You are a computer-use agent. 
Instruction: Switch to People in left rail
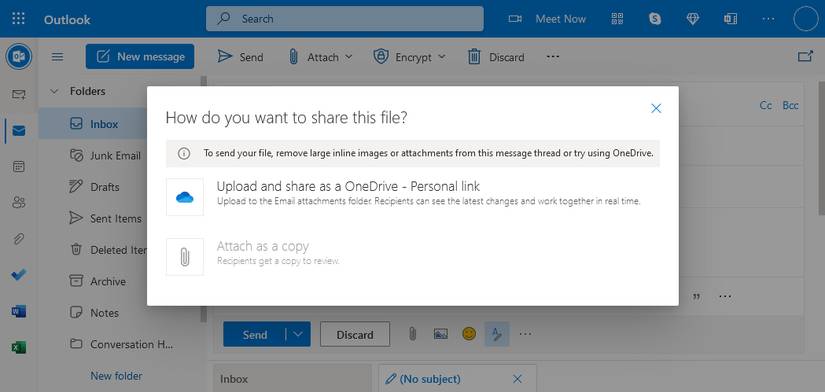[18, 203]
